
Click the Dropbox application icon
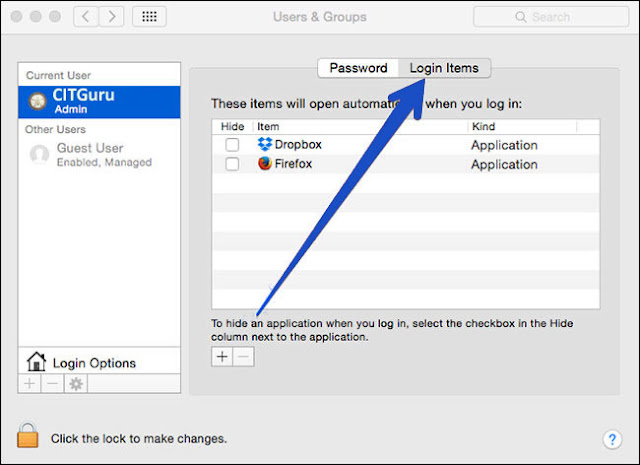click(265, 145)
